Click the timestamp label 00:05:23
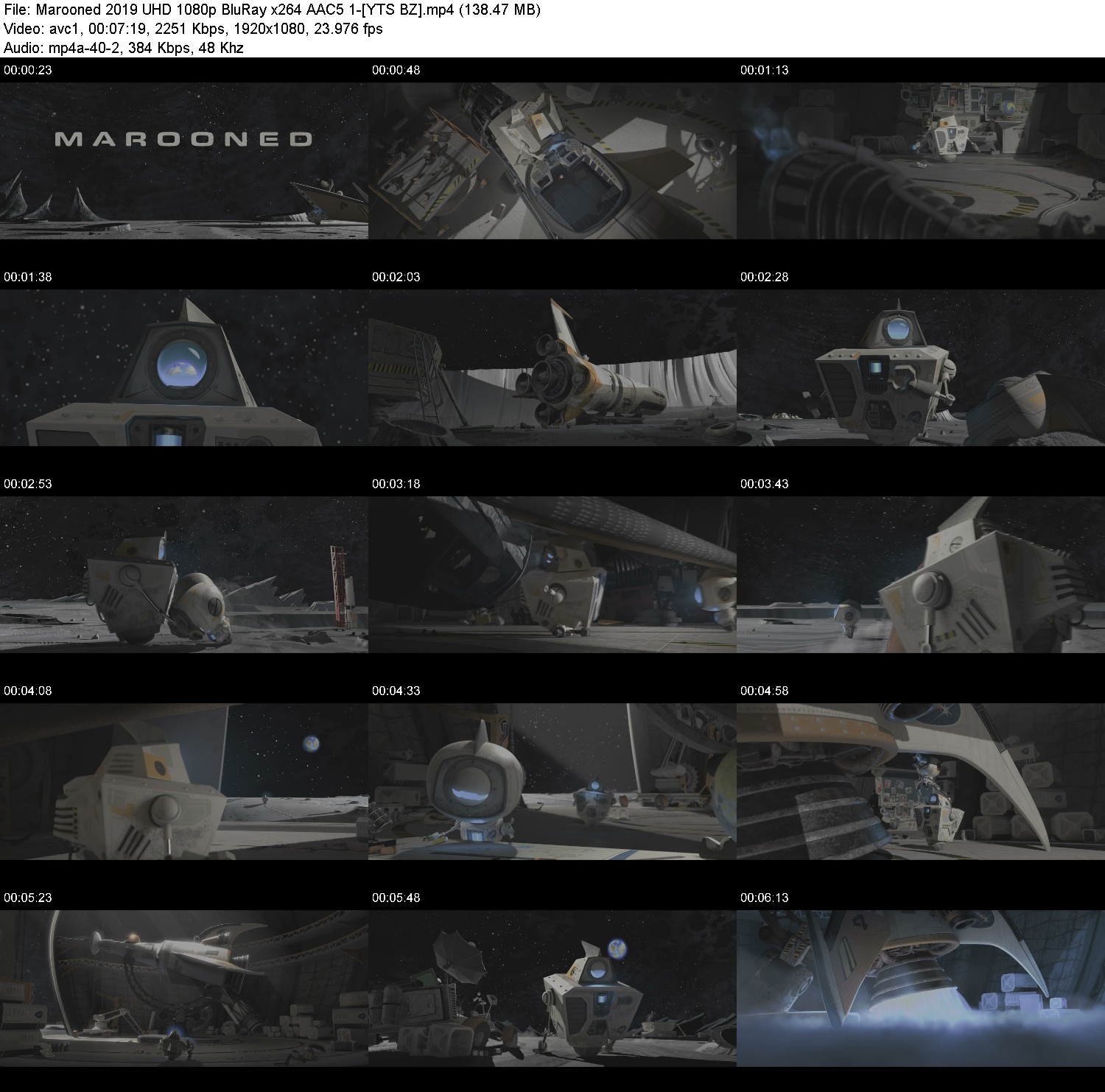1105x1092 pixels. [28, 898]
